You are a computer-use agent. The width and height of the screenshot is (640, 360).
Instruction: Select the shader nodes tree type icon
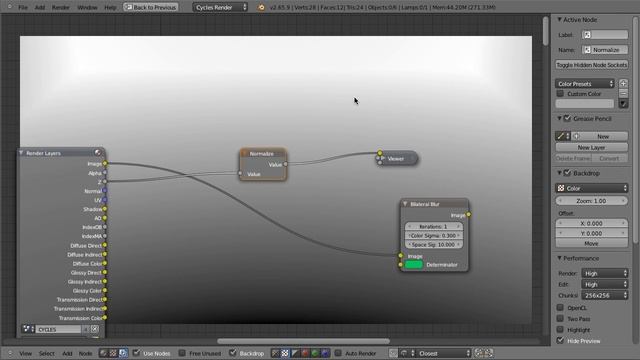point(104,353)
